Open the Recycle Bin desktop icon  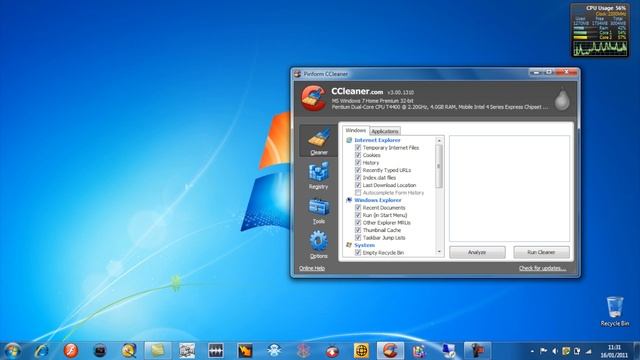click(615, 311)
